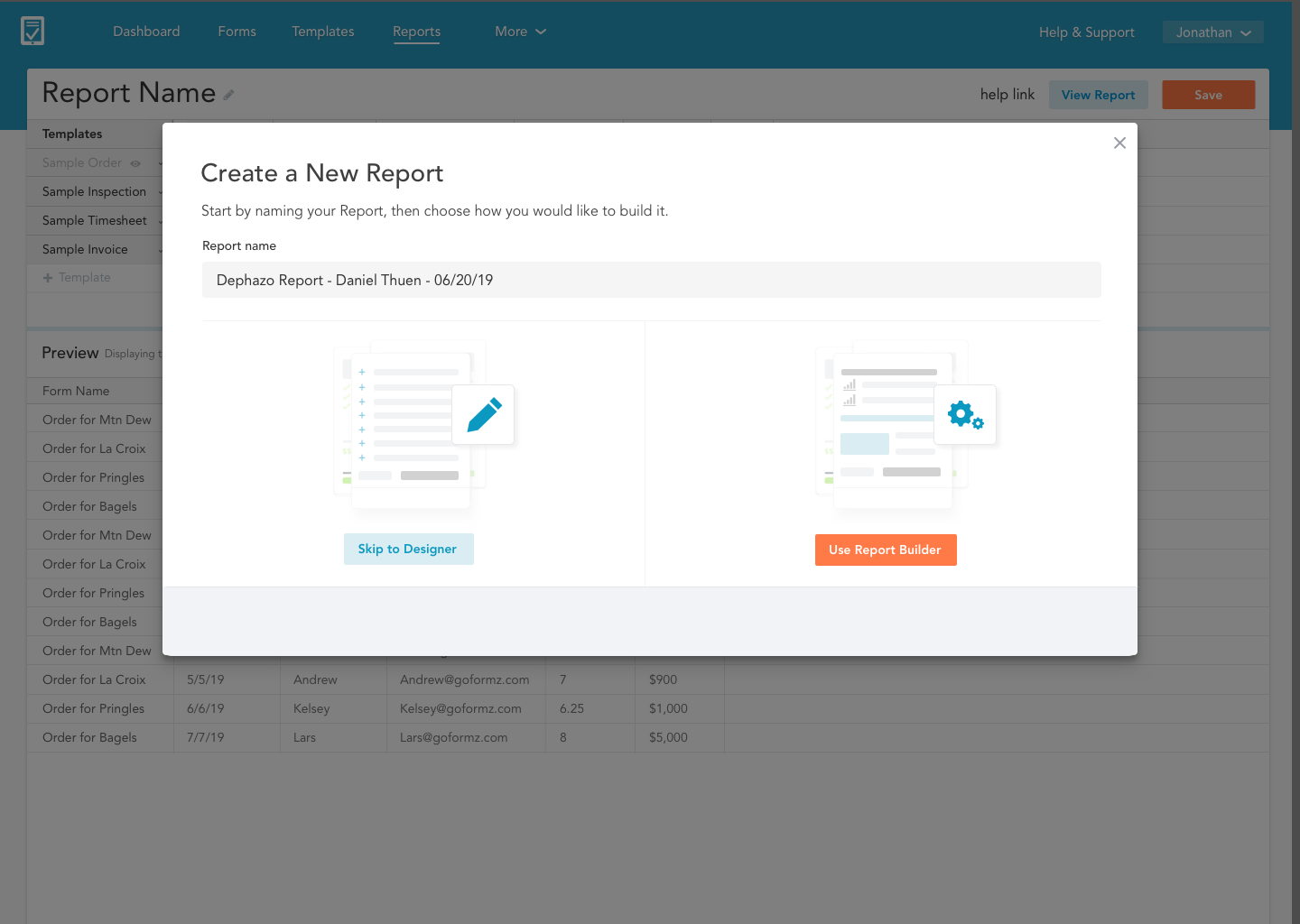
Task: Expand the More menu in navigation
Action: pos(520,32)
